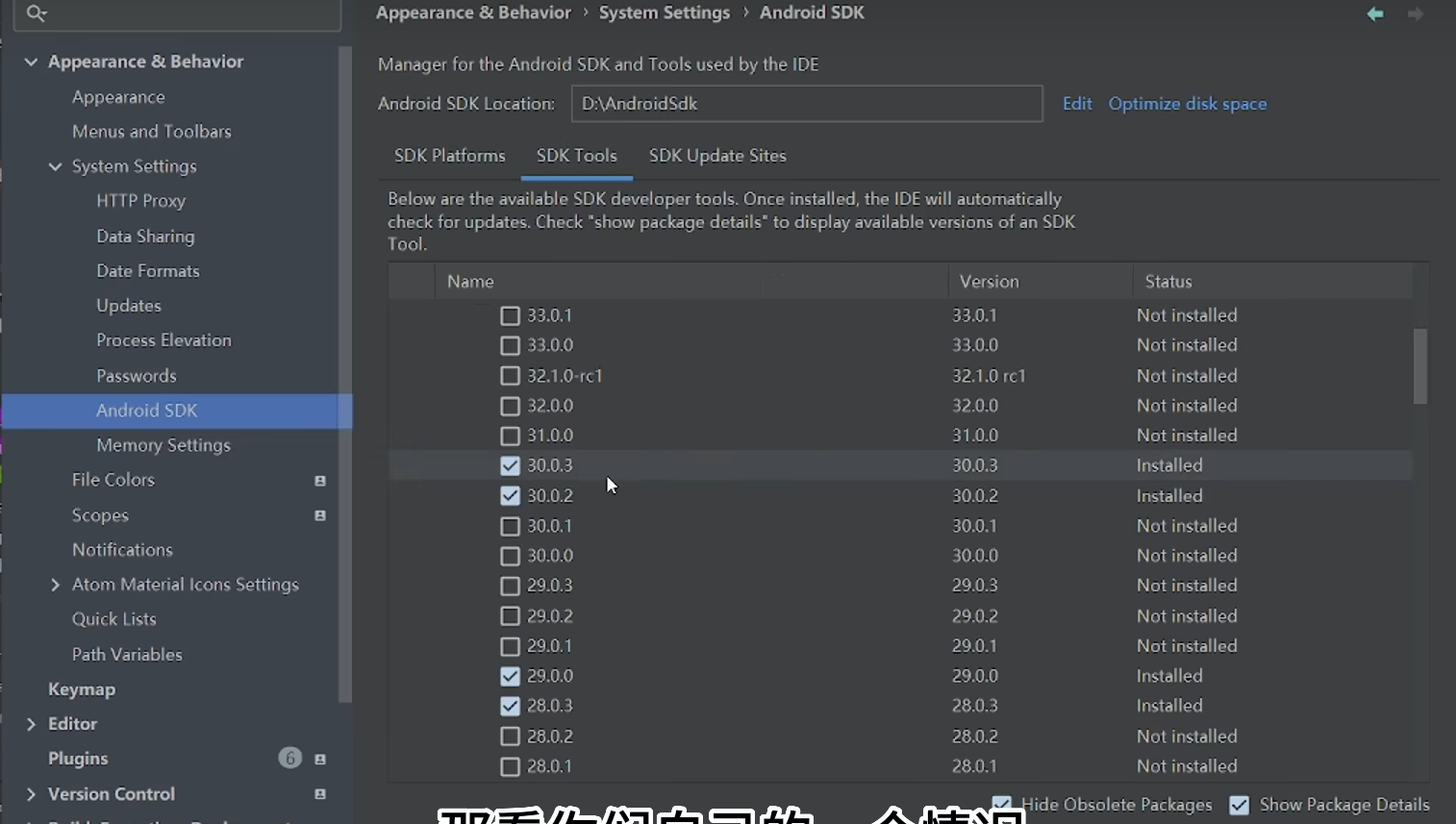Screen dimensions: 1456x824
Task: Open Memory Settings page
Action: coord(163,445)
